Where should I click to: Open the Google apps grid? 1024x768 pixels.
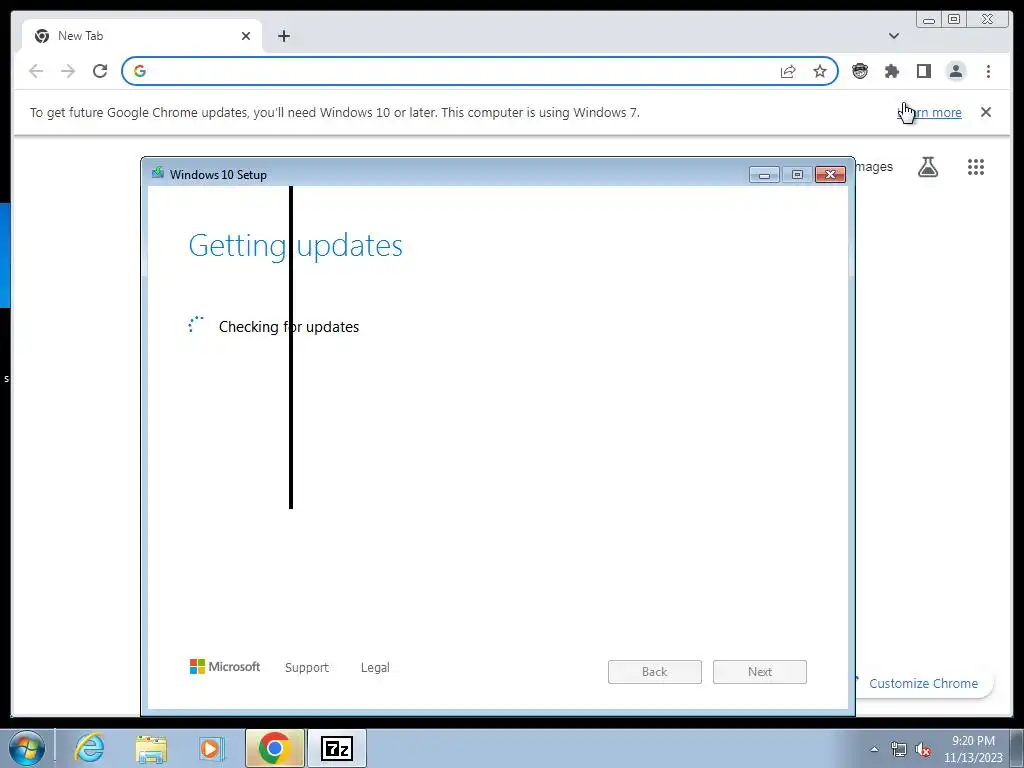[x=976, y=167]
